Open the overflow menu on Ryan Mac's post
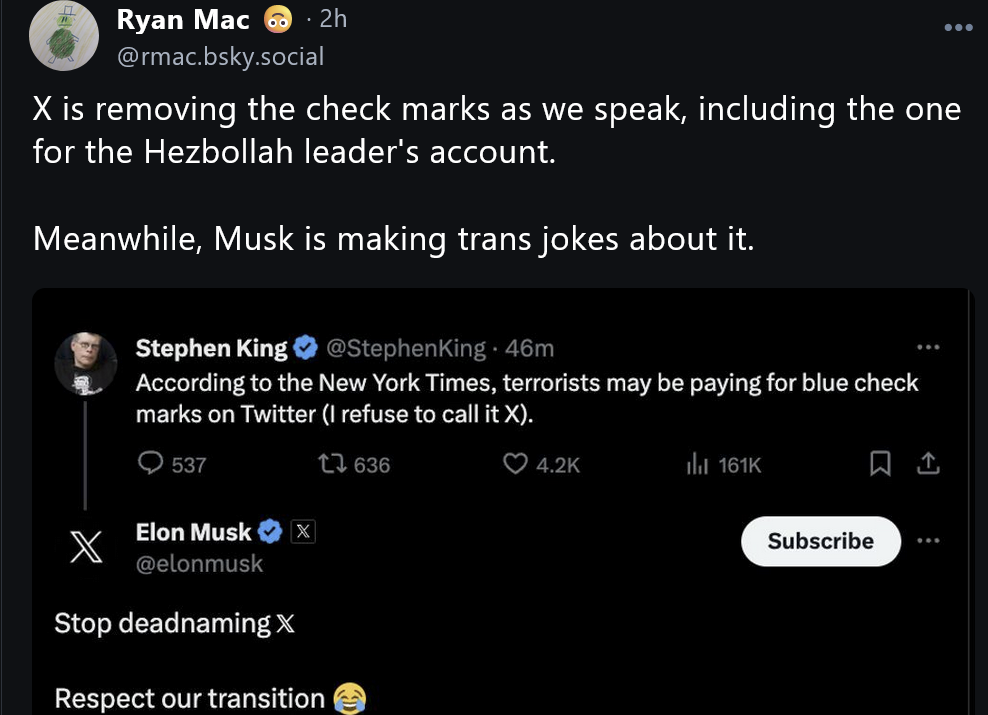Image resolution: width=988 pixels, height=715 pixels. point(958,28)
